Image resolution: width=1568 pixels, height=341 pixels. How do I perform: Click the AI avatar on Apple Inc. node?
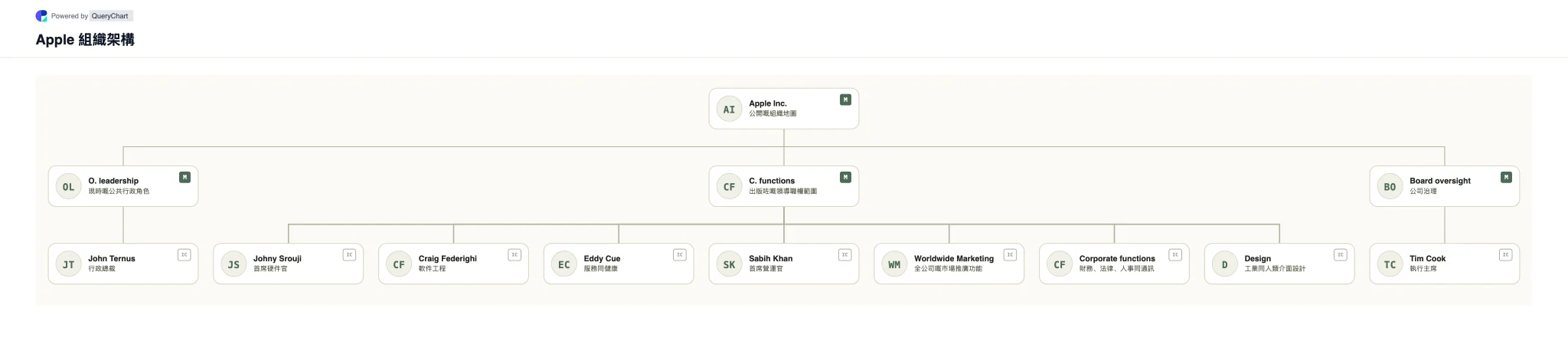click(729, 110)
